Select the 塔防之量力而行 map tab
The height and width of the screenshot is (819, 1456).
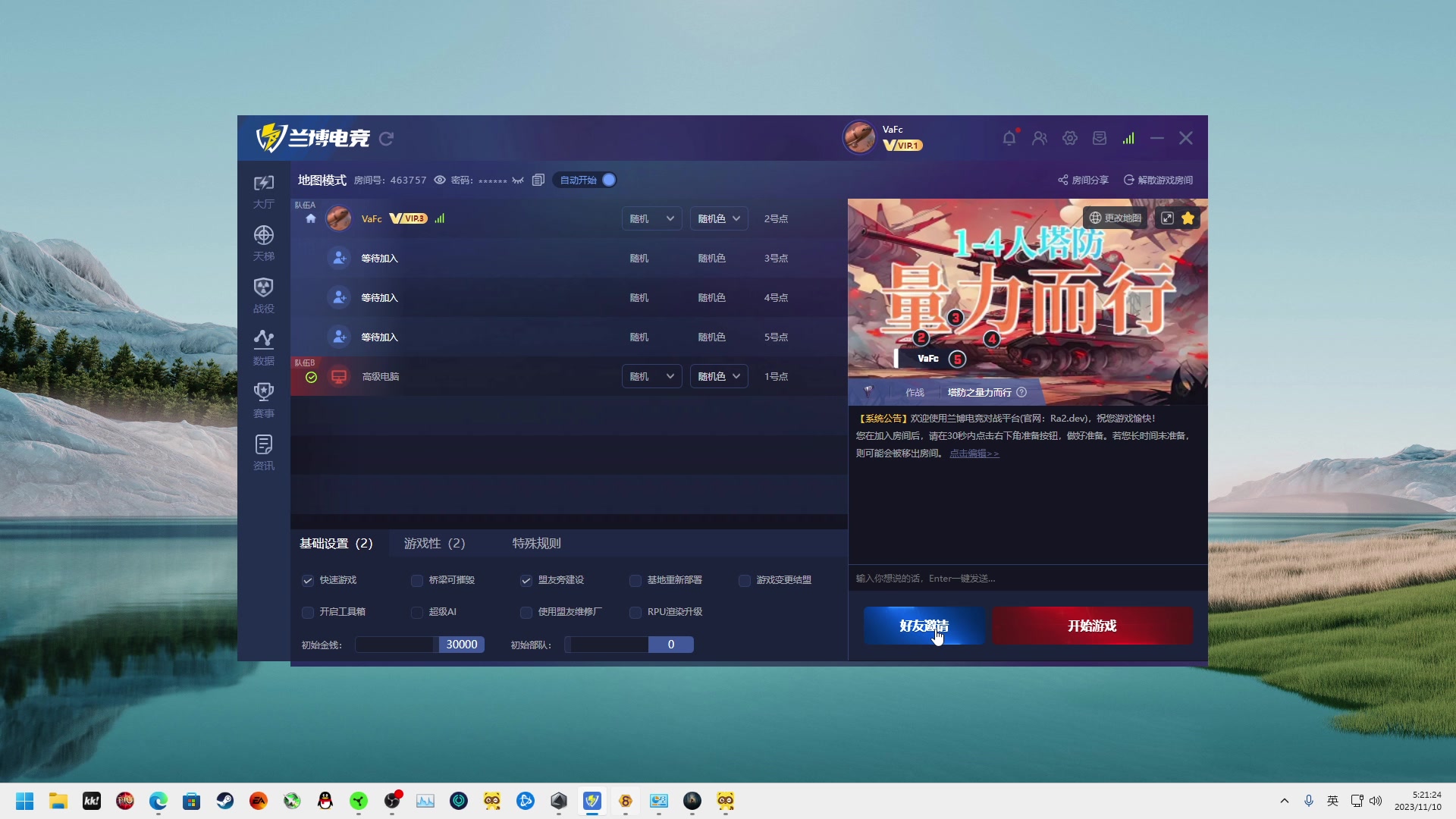pos(980,392)
